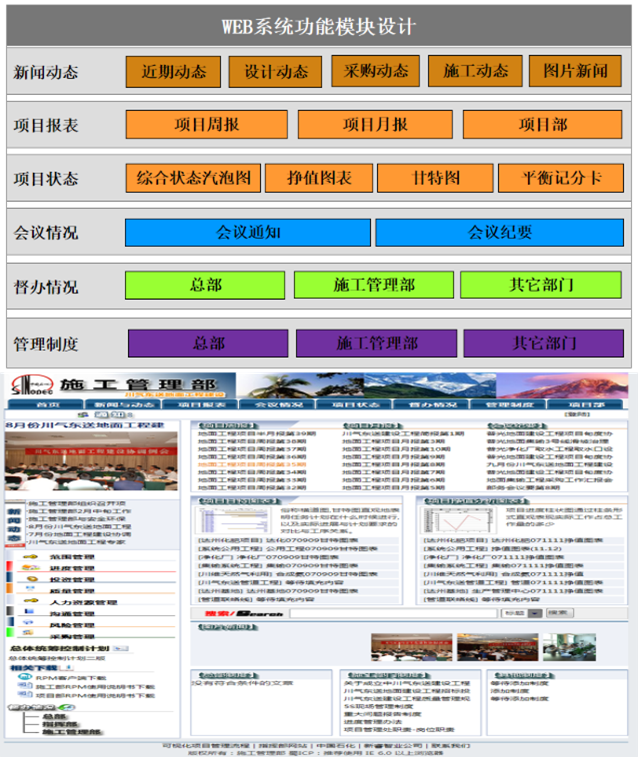Click the orange 项目周报 box
638x757 pixels.
point(207,125)
